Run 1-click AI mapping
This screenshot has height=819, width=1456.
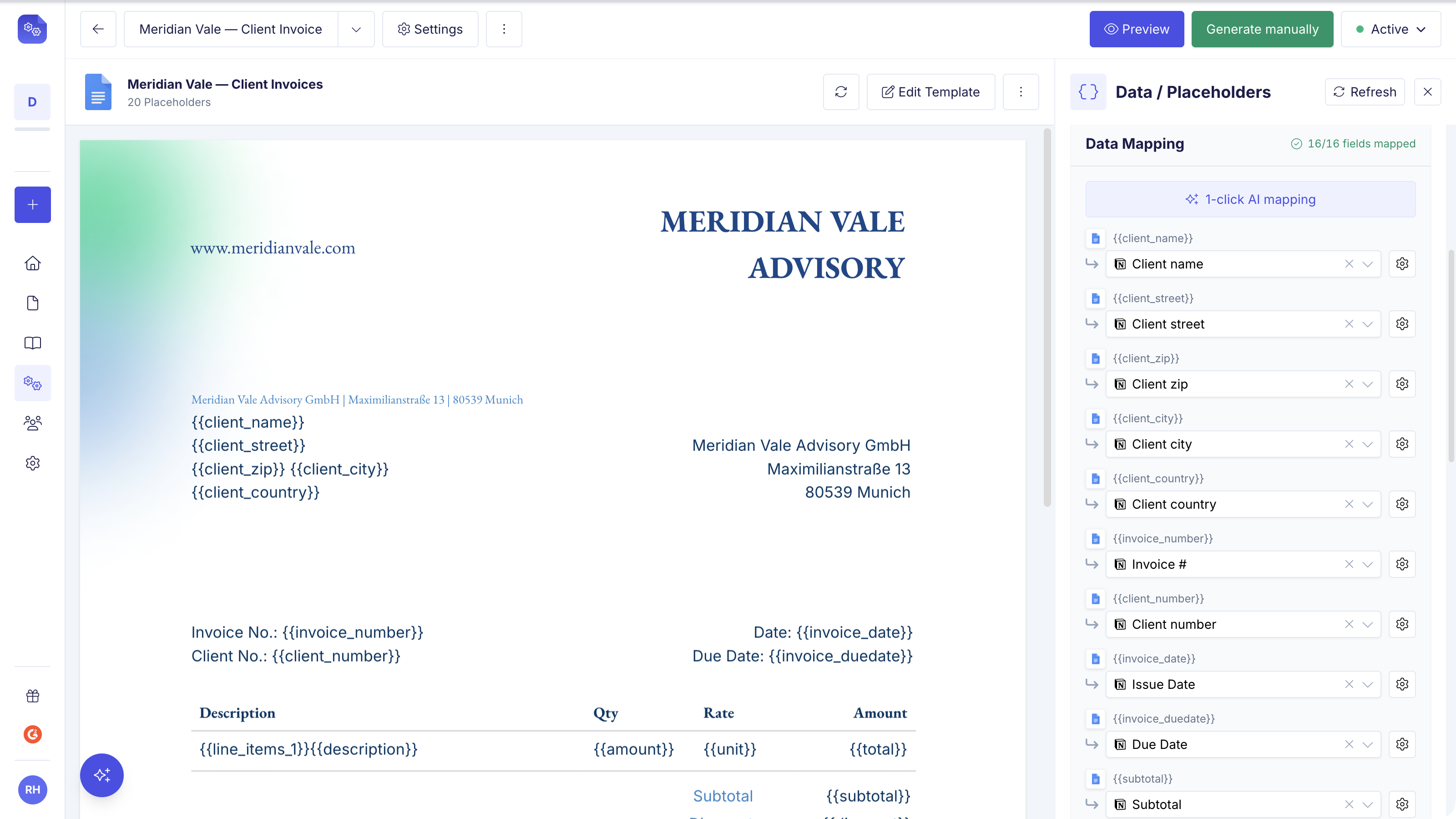pyautogui.click(x=1250, y=199)
